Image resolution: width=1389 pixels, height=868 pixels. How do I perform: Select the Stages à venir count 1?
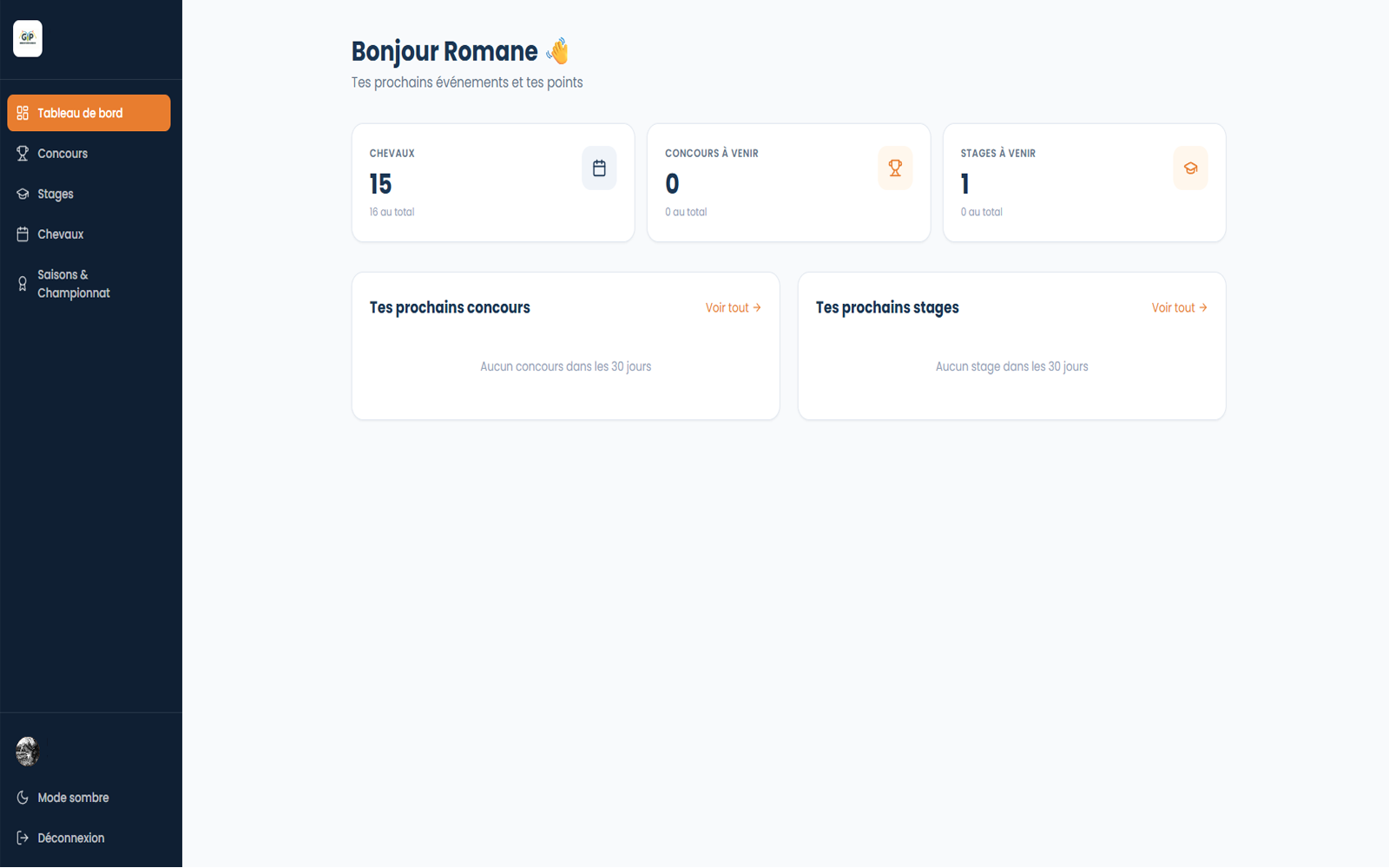[x=964, y=184]
